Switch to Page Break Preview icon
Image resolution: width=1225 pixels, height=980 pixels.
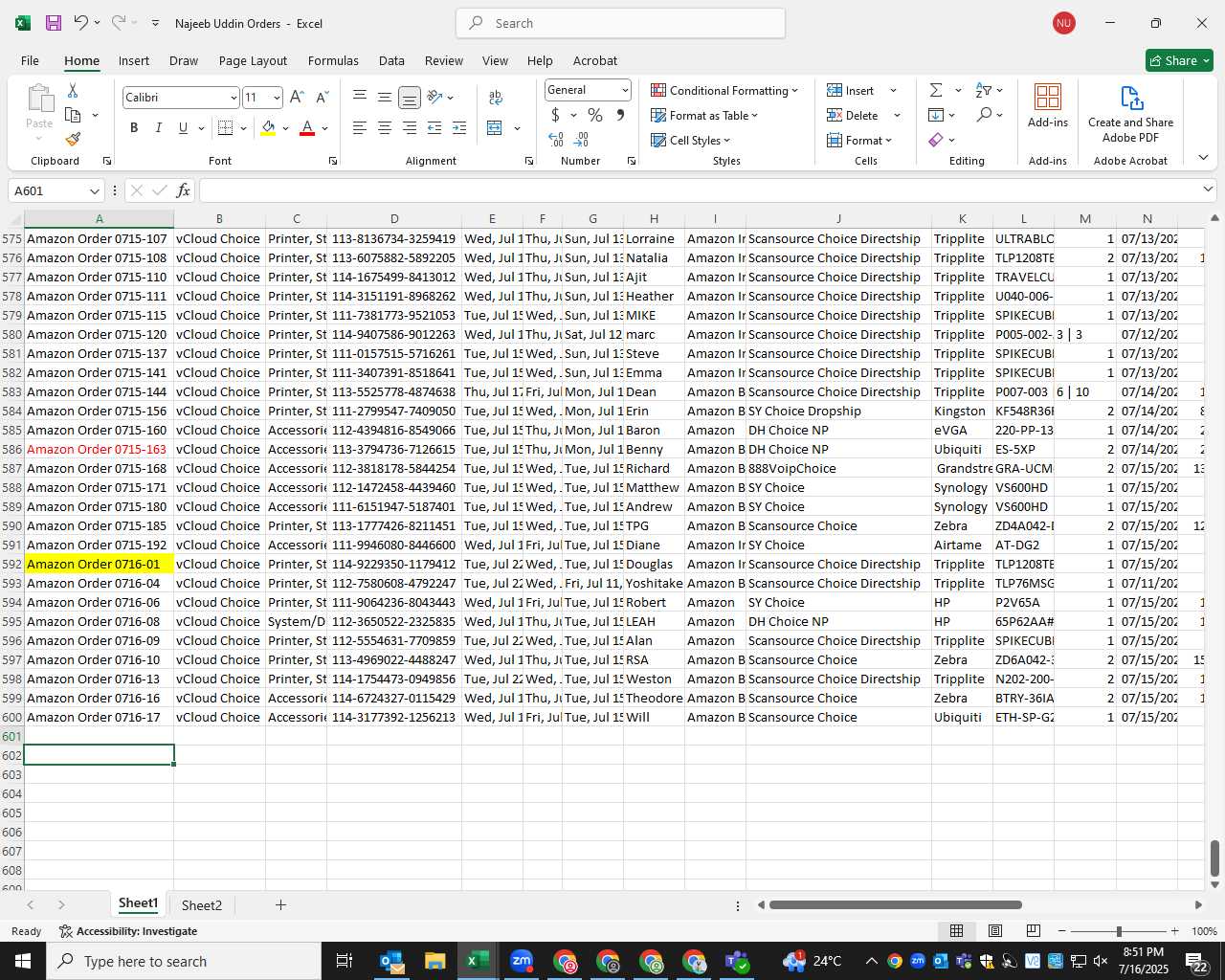pyautogui.click(x=1033, y=931)
